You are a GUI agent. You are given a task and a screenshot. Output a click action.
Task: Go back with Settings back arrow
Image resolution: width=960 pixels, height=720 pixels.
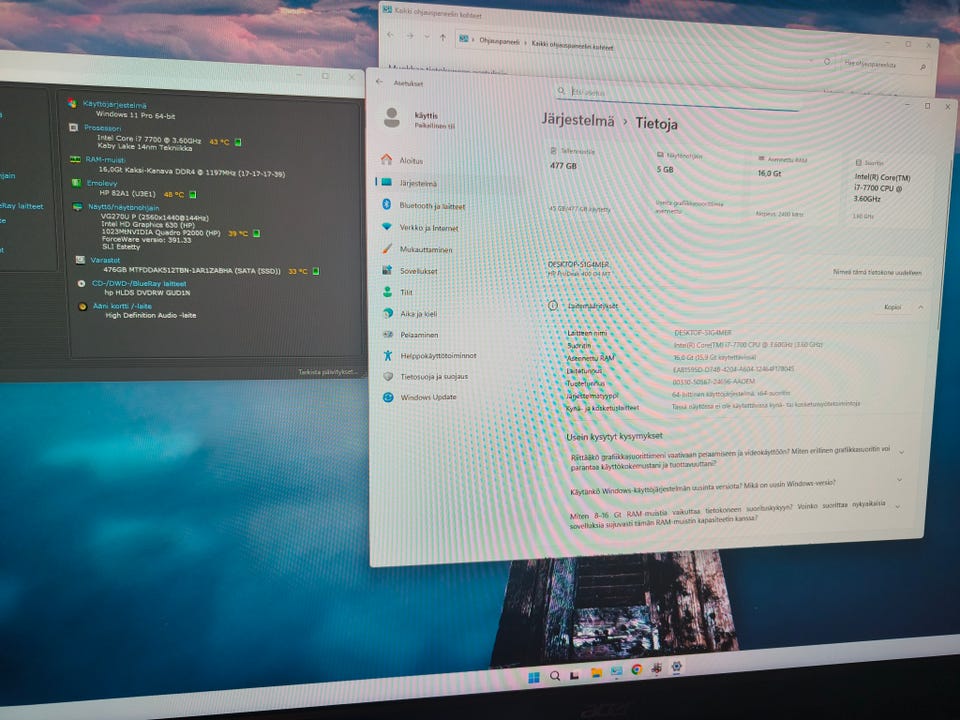tap(380, 81)
